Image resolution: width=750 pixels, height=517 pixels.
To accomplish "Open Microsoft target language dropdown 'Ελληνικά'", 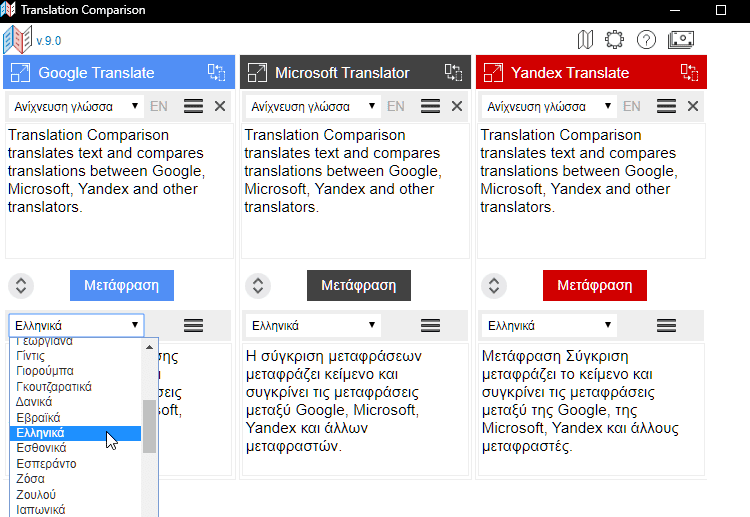I will [313, 326].
